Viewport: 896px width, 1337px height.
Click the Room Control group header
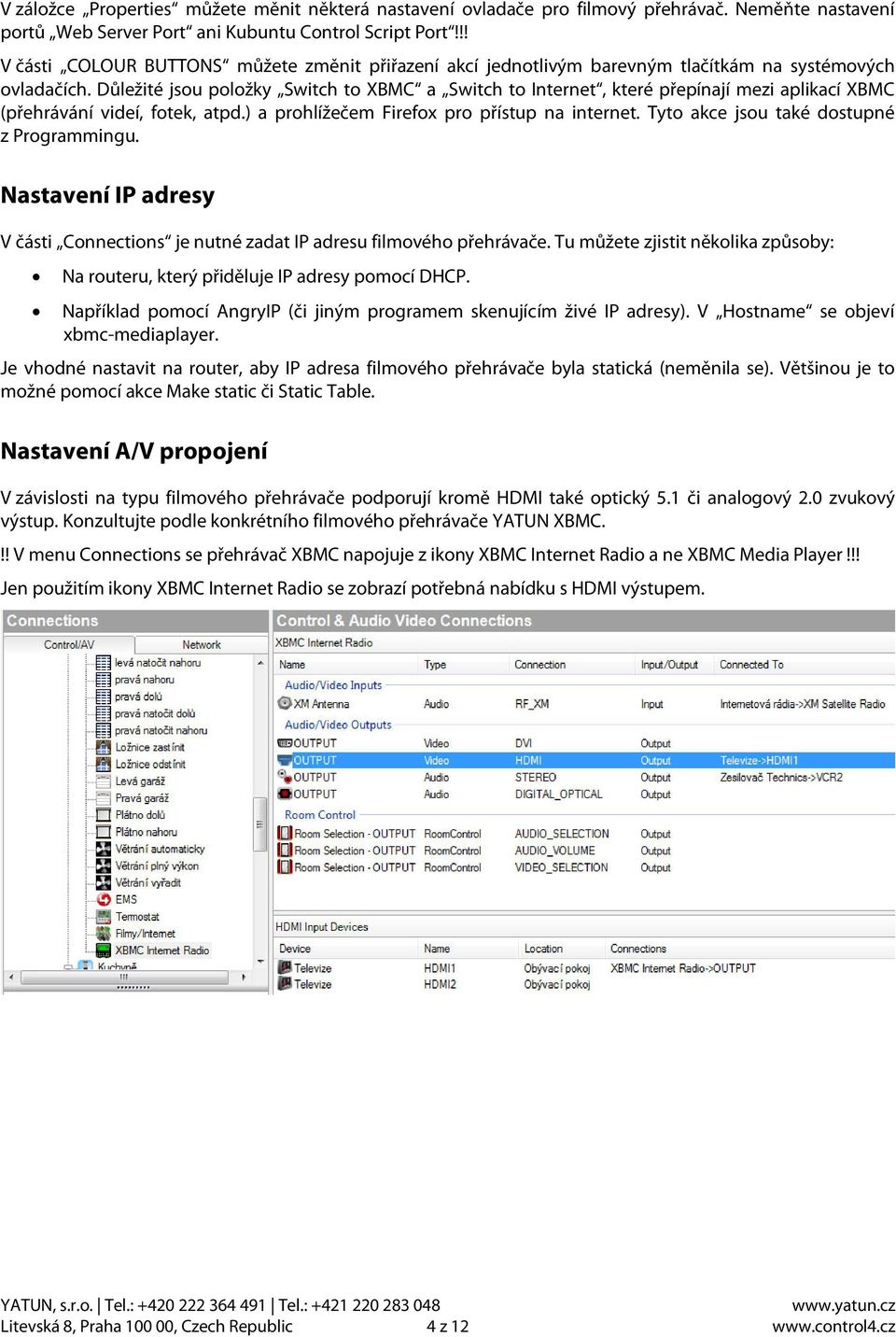click(320, 815)
